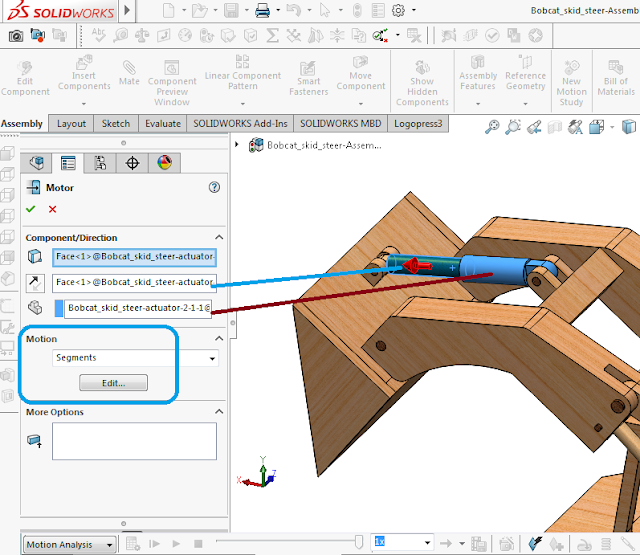
Task: Collapse the Motion section
Action: [x=219, y=339]
